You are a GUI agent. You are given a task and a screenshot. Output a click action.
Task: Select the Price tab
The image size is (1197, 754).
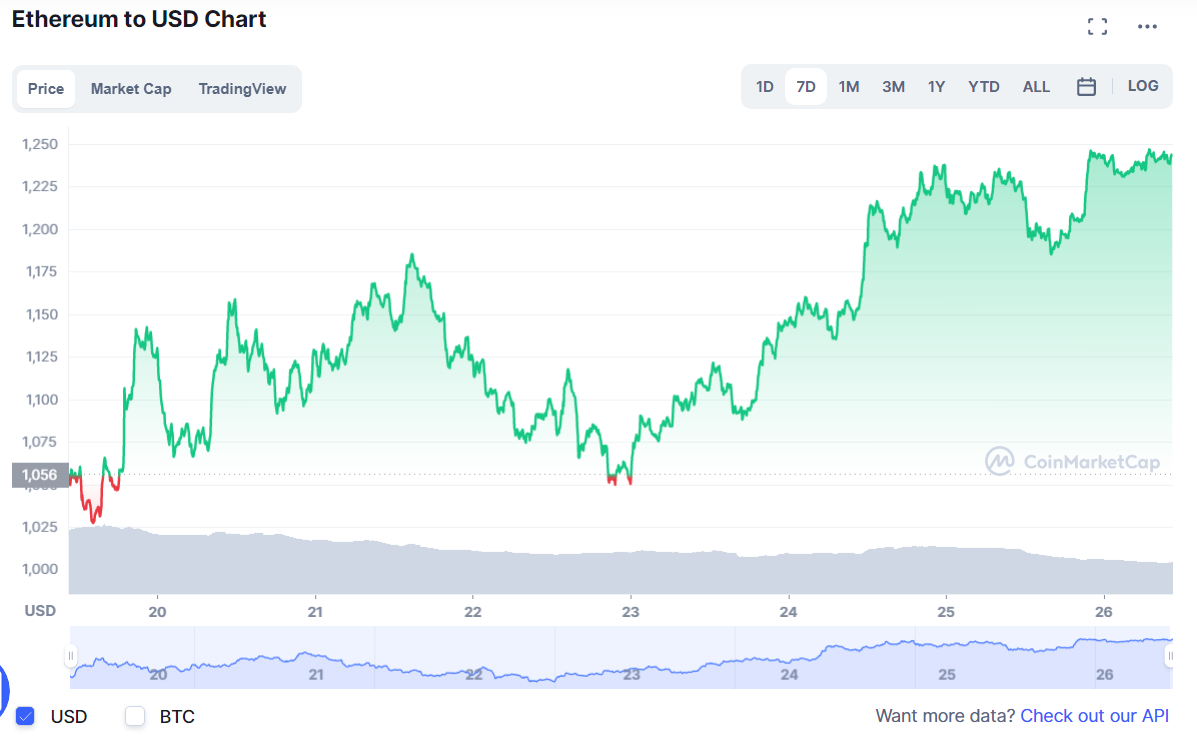[46, 89]
